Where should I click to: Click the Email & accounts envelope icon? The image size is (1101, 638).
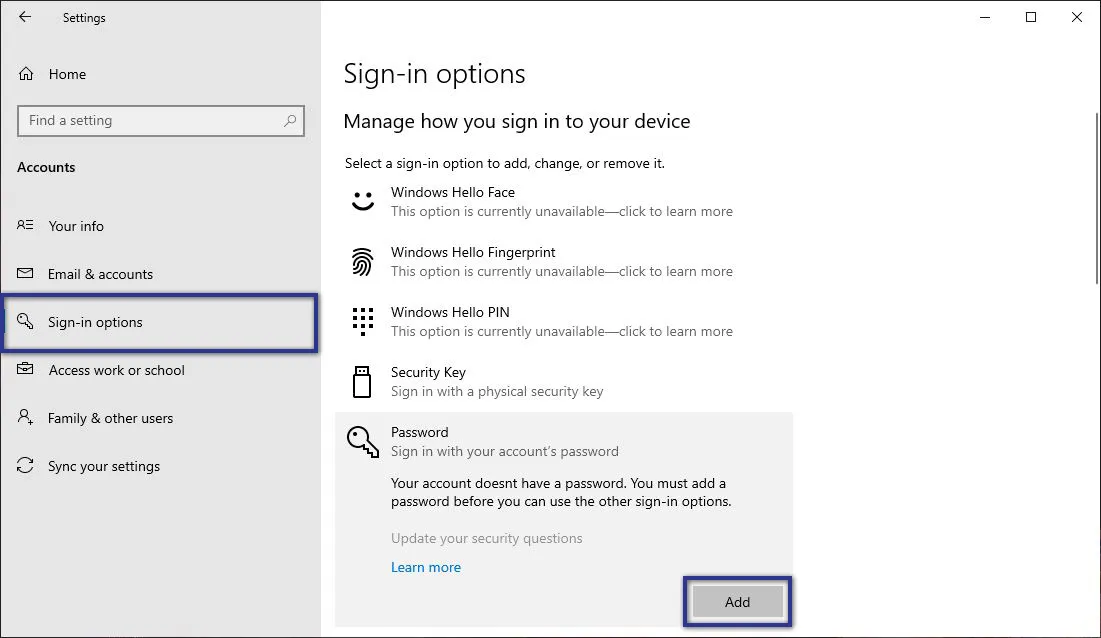(25, 273)
